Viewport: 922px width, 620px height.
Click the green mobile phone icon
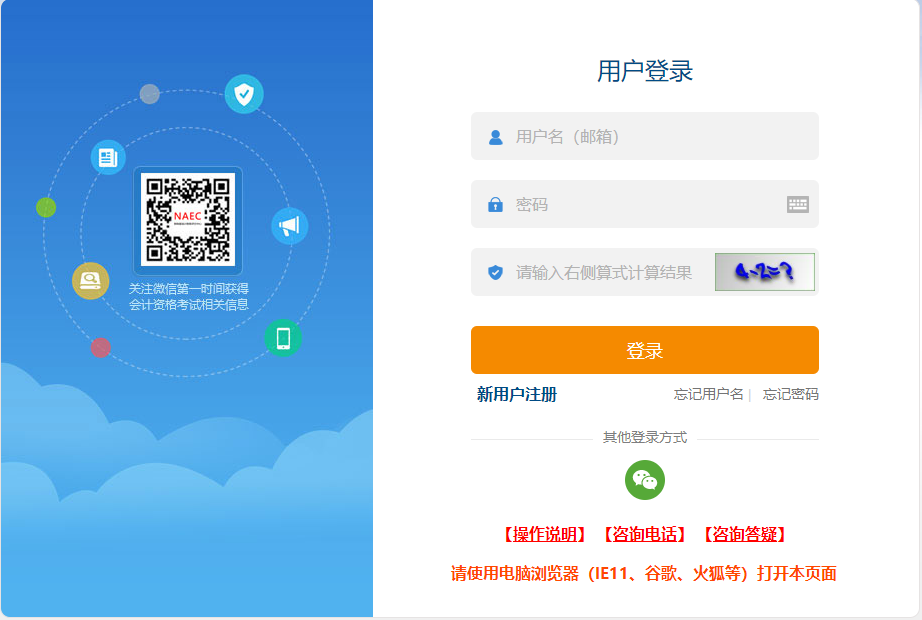pyautogui.click(x=283, y=338)
